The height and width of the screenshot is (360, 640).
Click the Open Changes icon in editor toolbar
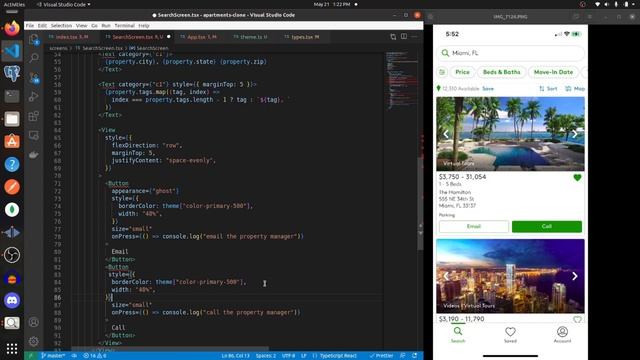[393, 37]
